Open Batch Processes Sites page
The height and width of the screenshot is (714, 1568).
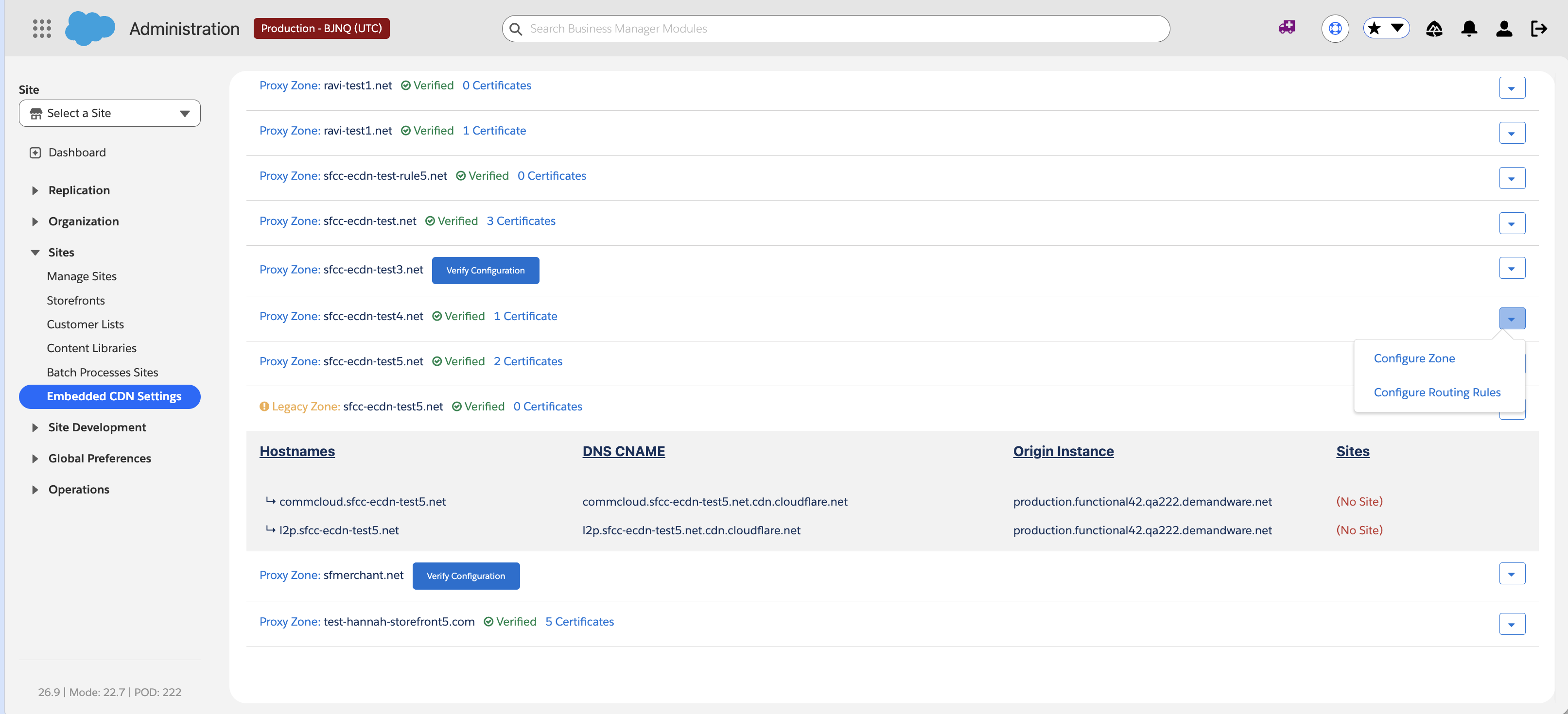pyautogui.click(x=102, y=372)
